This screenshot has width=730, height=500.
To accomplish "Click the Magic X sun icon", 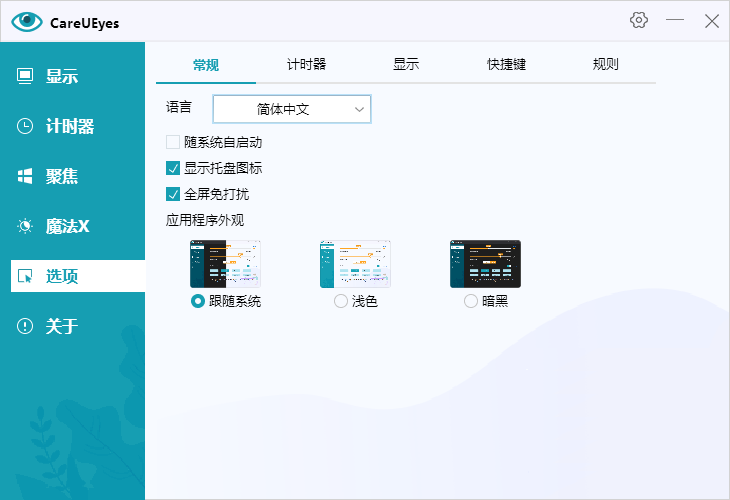I will (x=26, y=226).
